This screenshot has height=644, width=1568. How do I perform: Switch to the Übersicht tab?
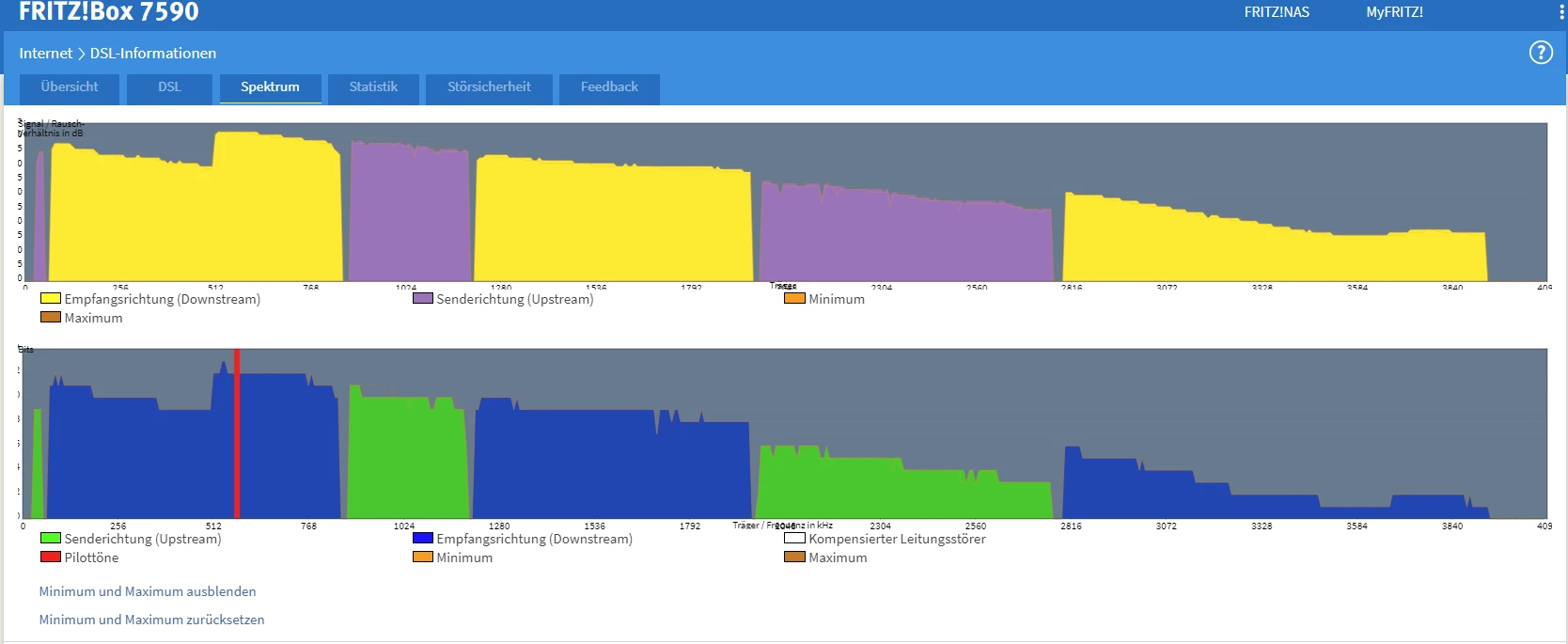pyautogui.click(x=70, y=87)
